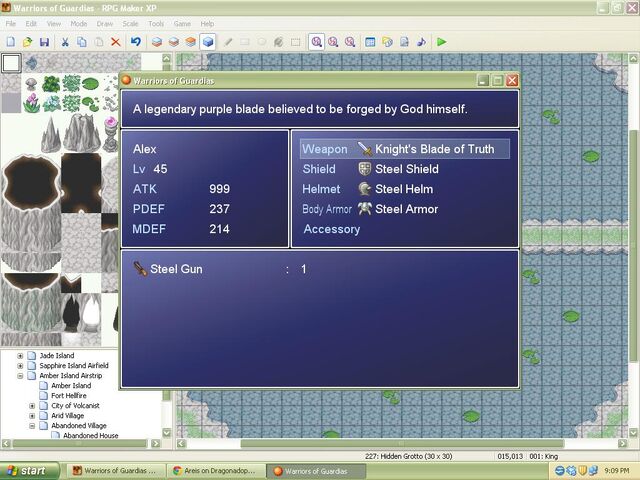Delete selection with the red X icon
This screenshot has width=640, height=480.
coord(116,42)
